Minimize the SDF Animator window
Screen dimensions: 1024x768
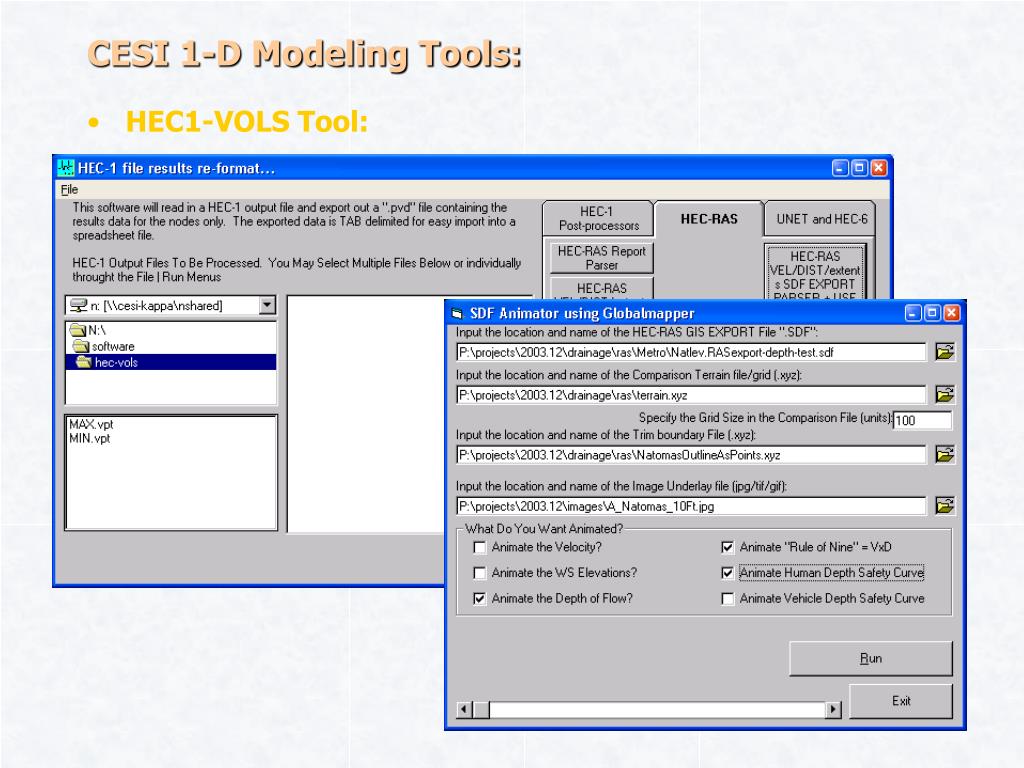point(914,313)
